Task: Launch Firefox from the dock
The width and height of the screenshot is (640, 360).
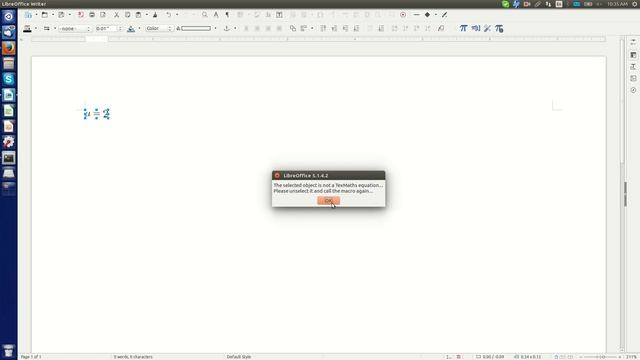Action: [9, 48]
